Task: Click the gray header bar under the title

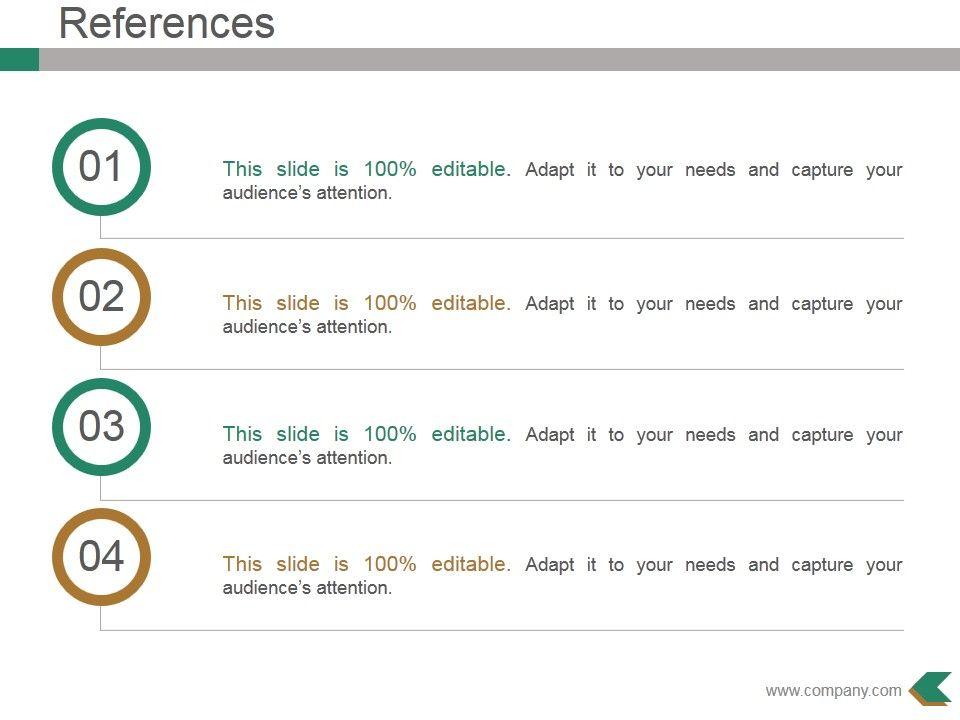Action: coord(500,59)
